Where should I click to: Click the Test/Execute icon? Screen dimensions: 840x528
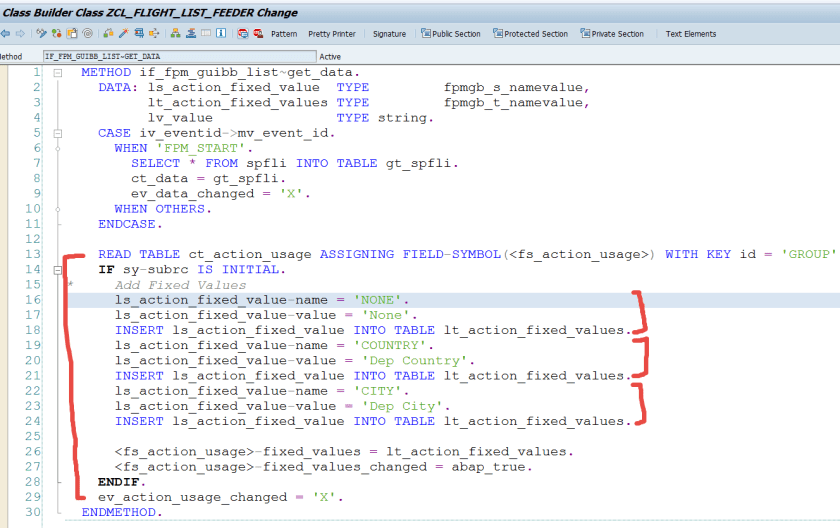(x=139, y=33)
